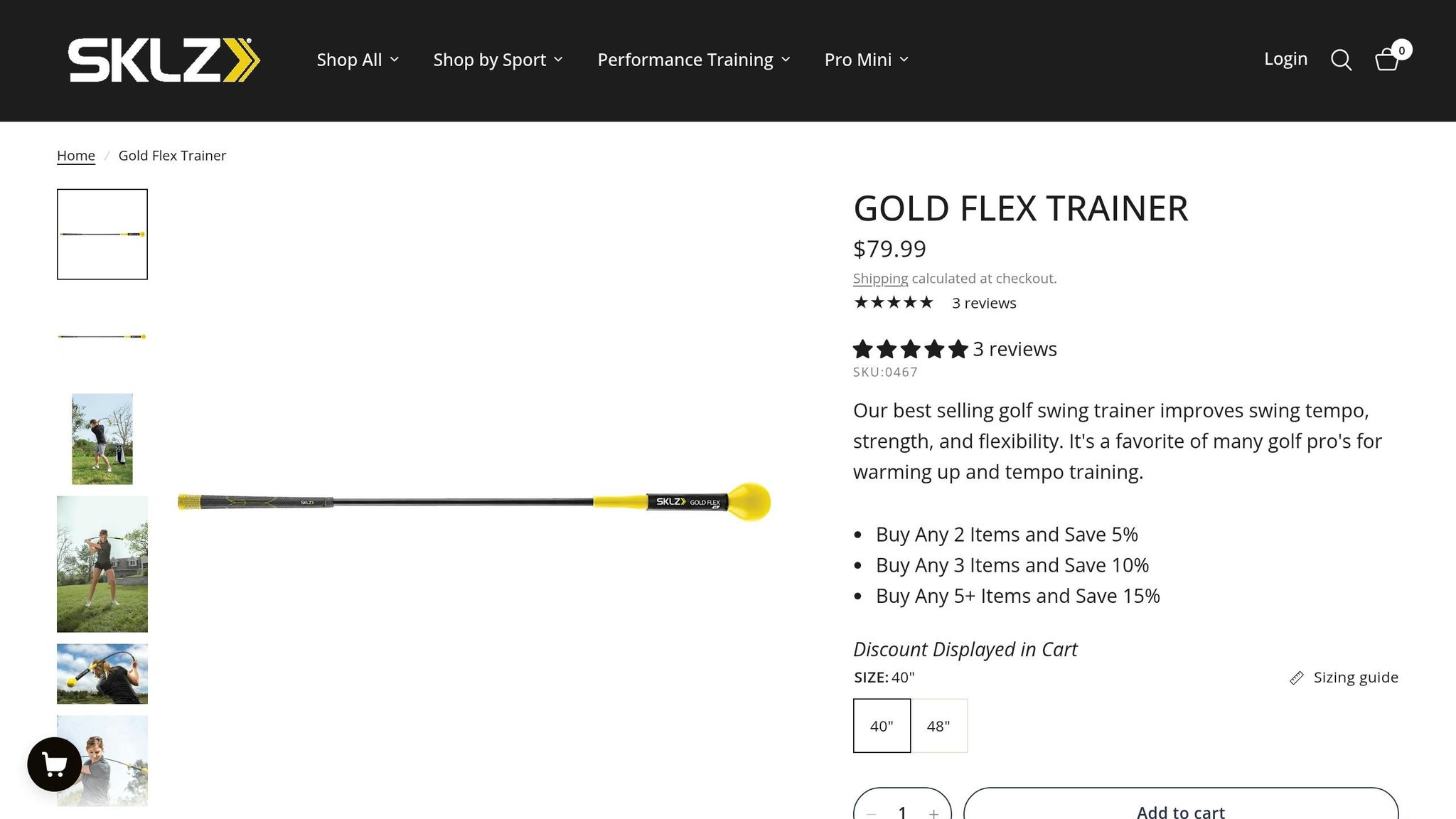This screenshot has width=1456, height=819.
Task: Go to Home via breadcrumb
Action: click(75, 155)
